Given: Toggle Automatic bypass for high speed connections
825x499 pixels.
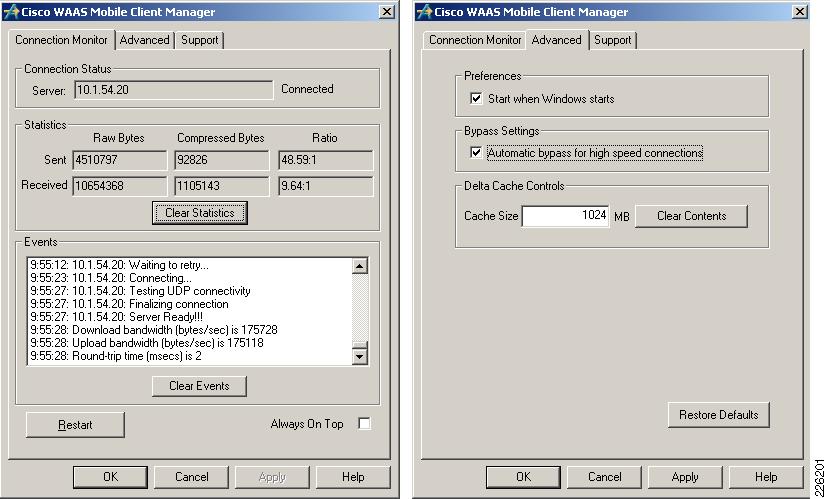Looking at the screenshot, I should (476, 153).
